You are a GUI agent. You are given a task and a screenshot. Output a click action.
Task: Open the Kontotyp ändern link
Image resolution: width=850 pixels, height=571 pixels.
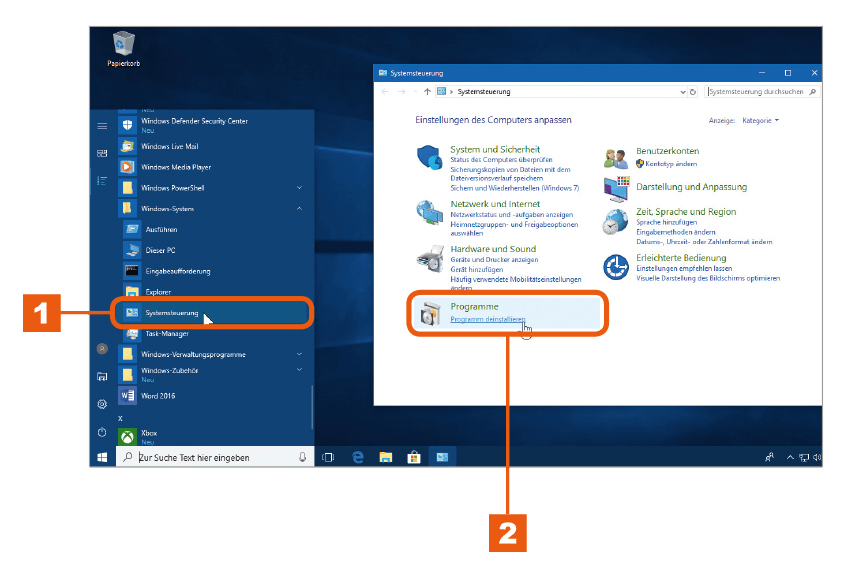(x=671, y=164)
